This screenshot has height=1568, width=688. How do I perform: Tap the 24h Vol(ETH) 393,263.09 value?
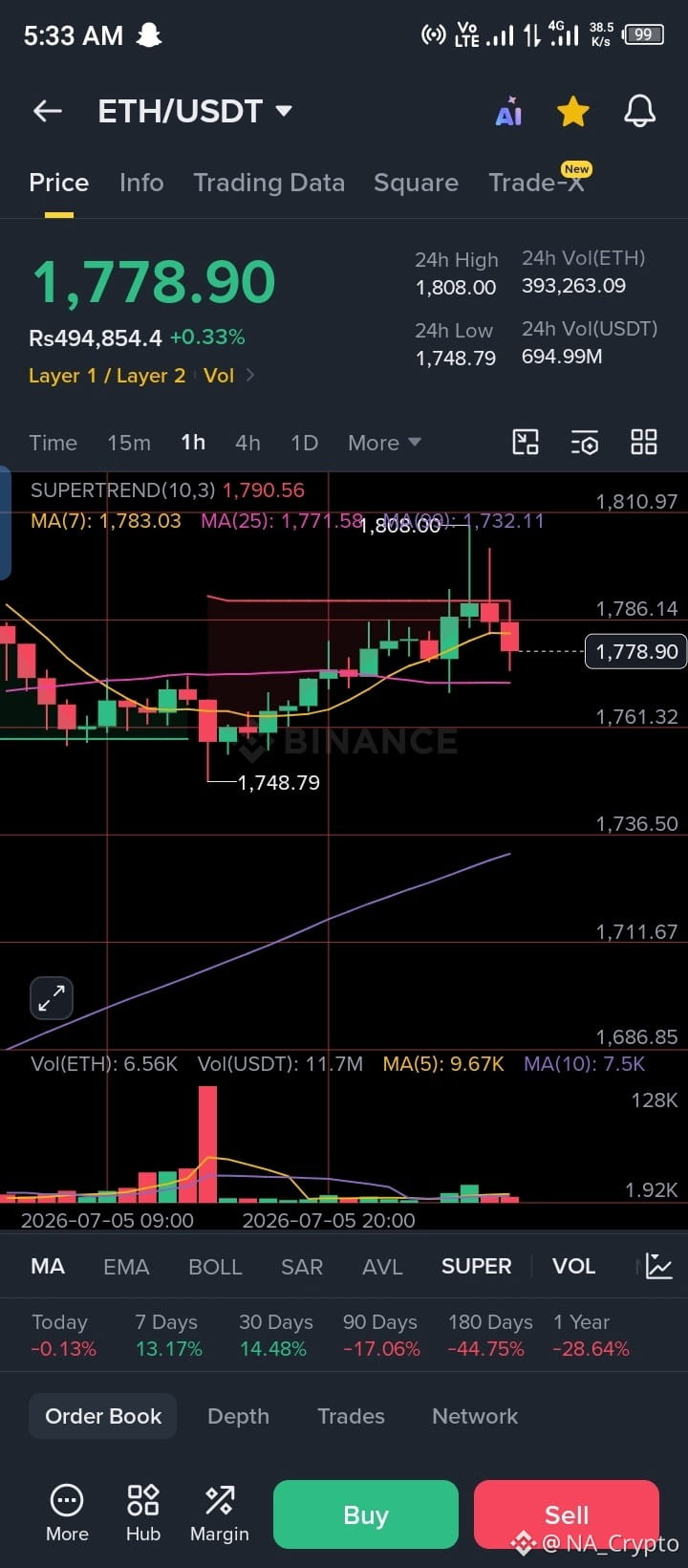point(573,286)
